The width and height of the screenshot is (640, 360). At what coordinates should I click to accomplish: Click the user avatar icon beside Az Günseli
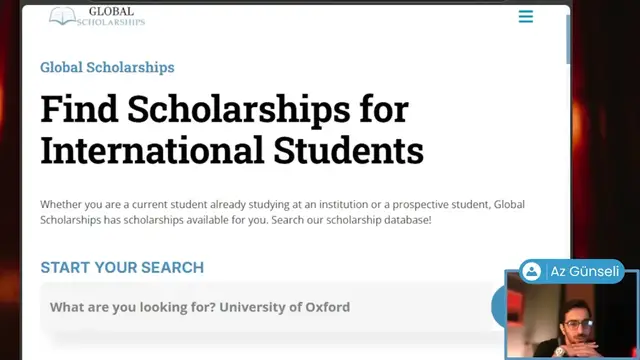pyautogui.click(x=531, y=271)
